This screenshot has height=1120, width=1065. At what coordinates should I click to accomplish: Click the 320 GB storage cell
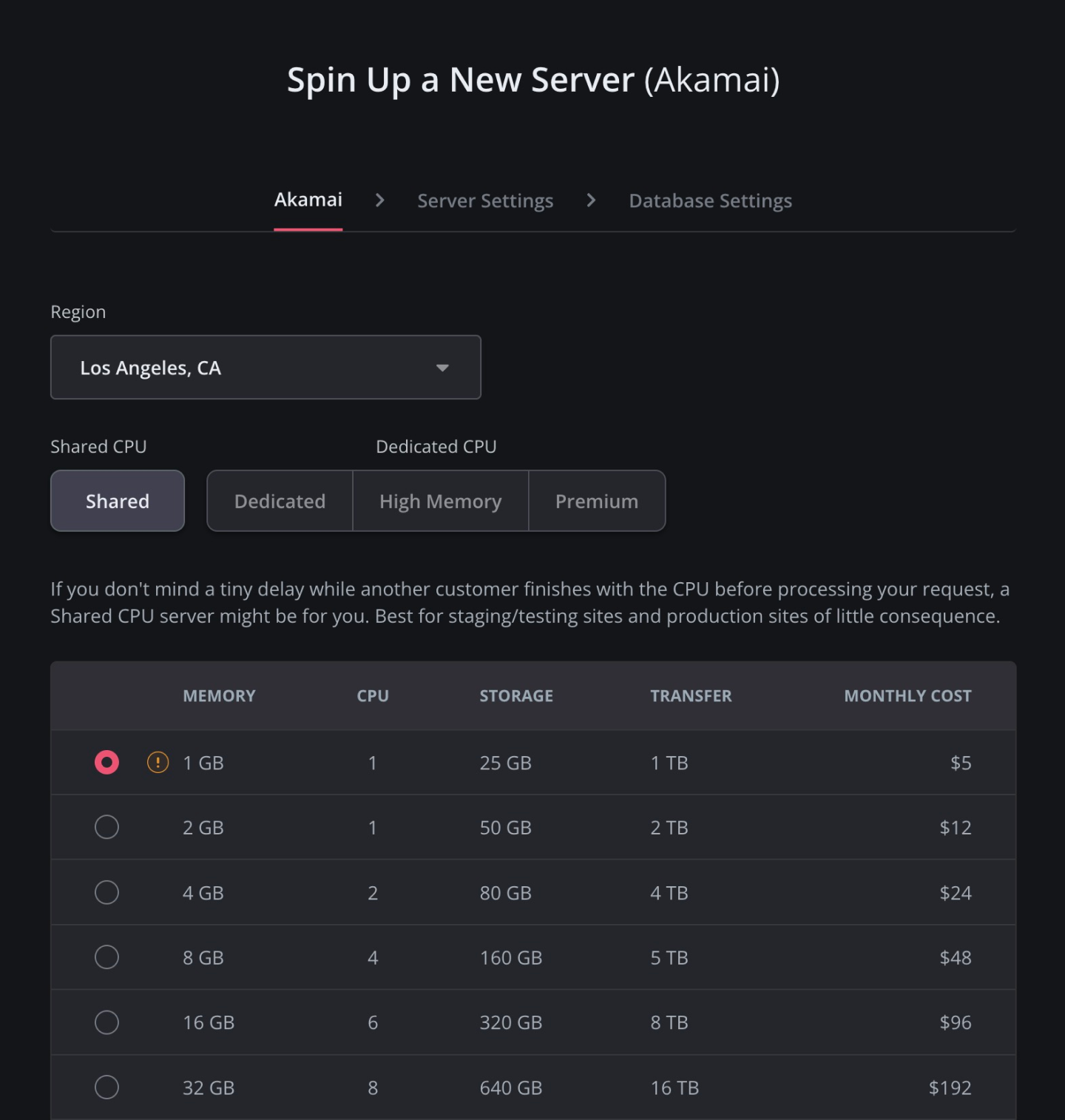(x=511, y=1023)
